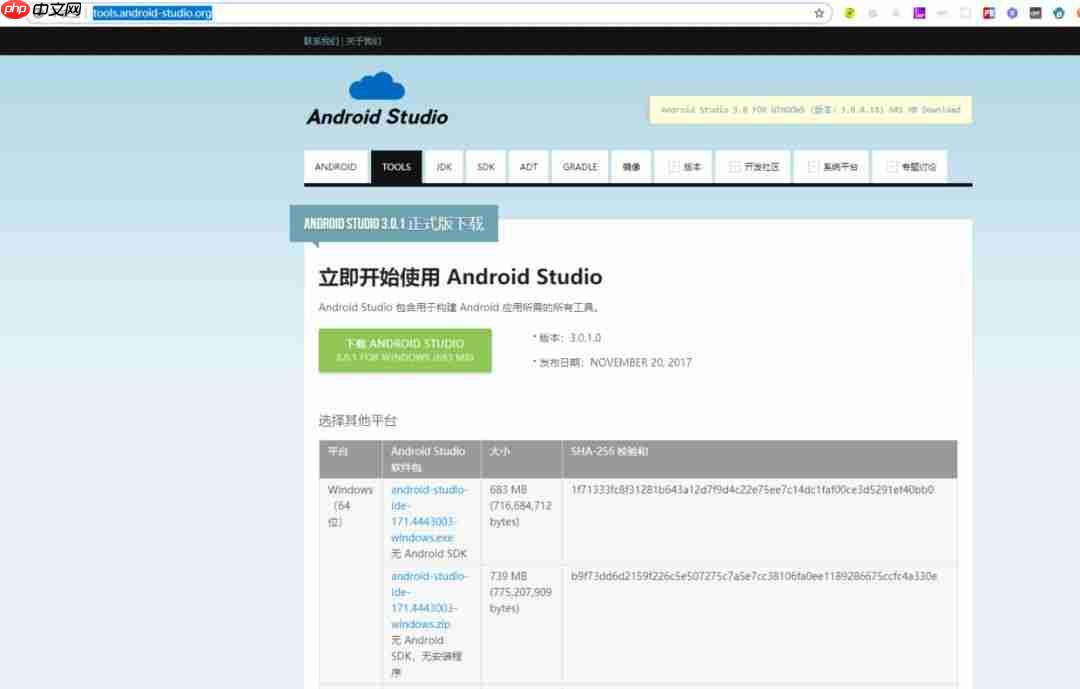Download android-studio-ide windows.exe via its link
Screen dimensions: 1080x689
430,513
